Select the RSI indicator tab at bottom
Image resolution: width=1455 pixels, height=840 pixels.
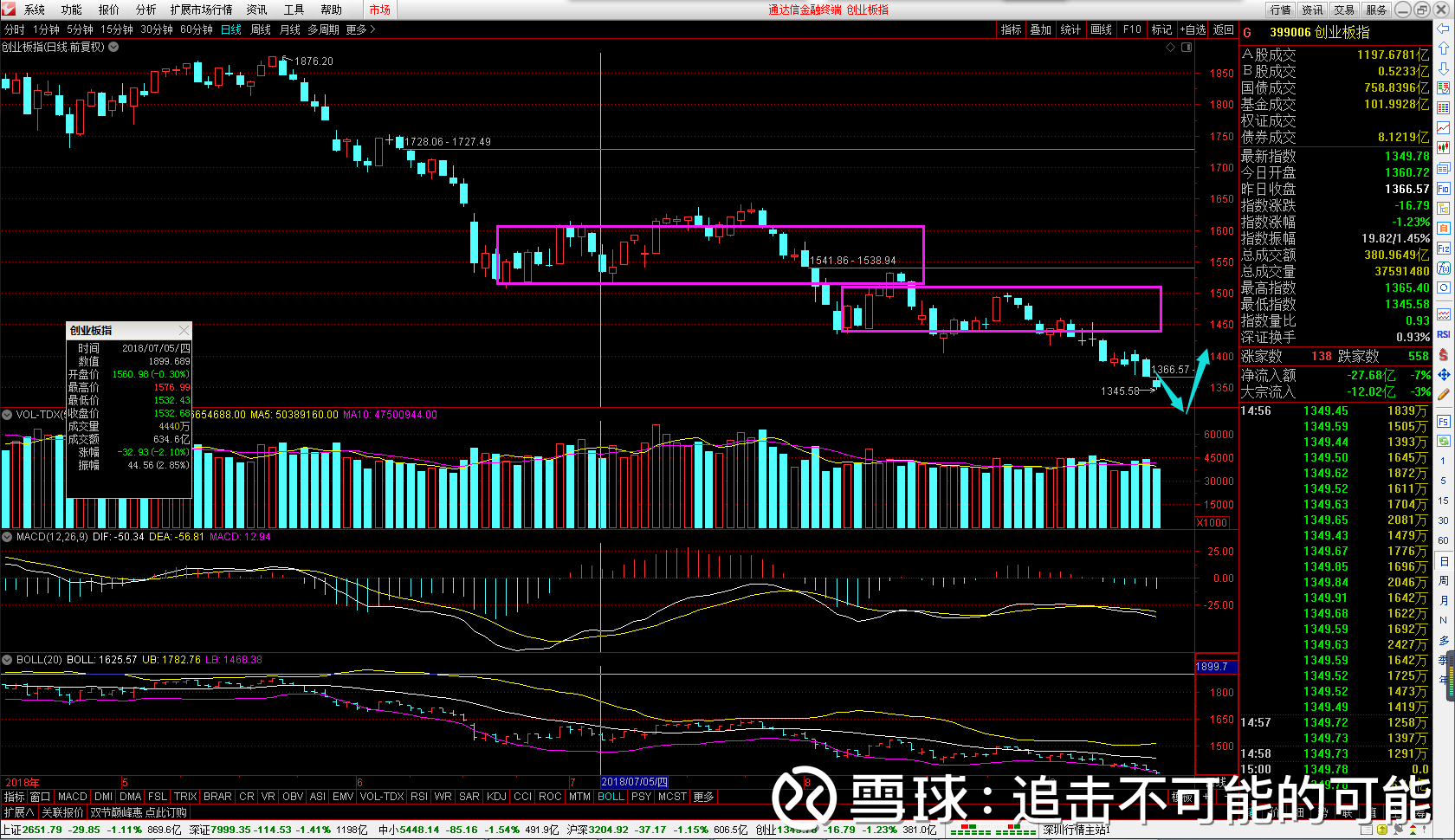[x=419, y=797]
